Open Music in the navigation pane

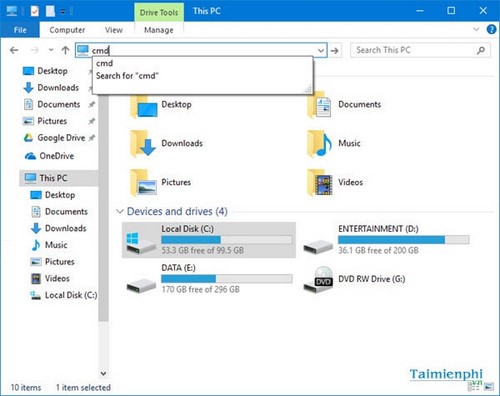tap(56, 245)
